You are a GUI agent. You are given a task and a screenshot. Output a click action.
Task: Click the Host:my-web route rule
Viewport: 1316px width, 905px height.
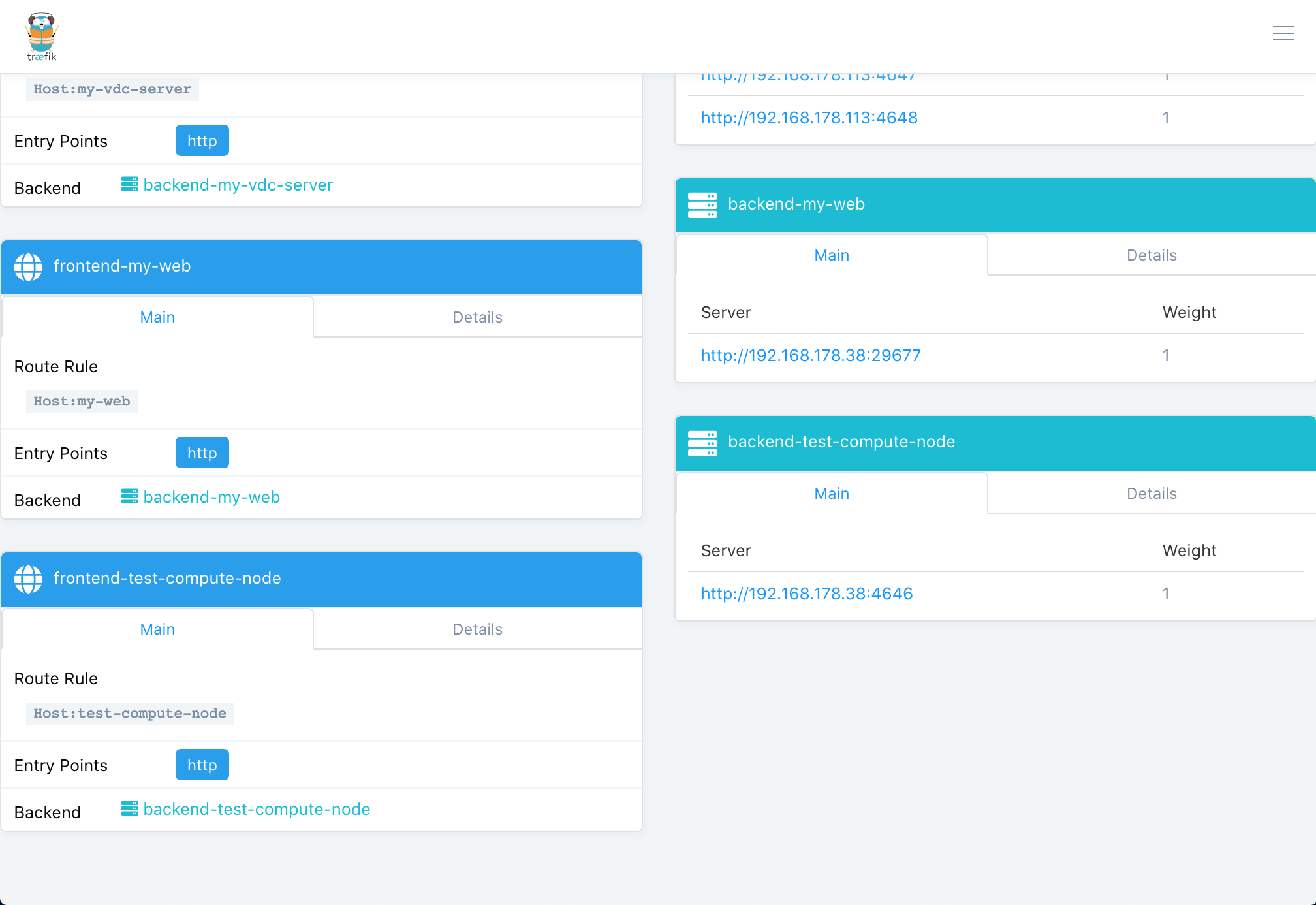click(x=82, y=402)
